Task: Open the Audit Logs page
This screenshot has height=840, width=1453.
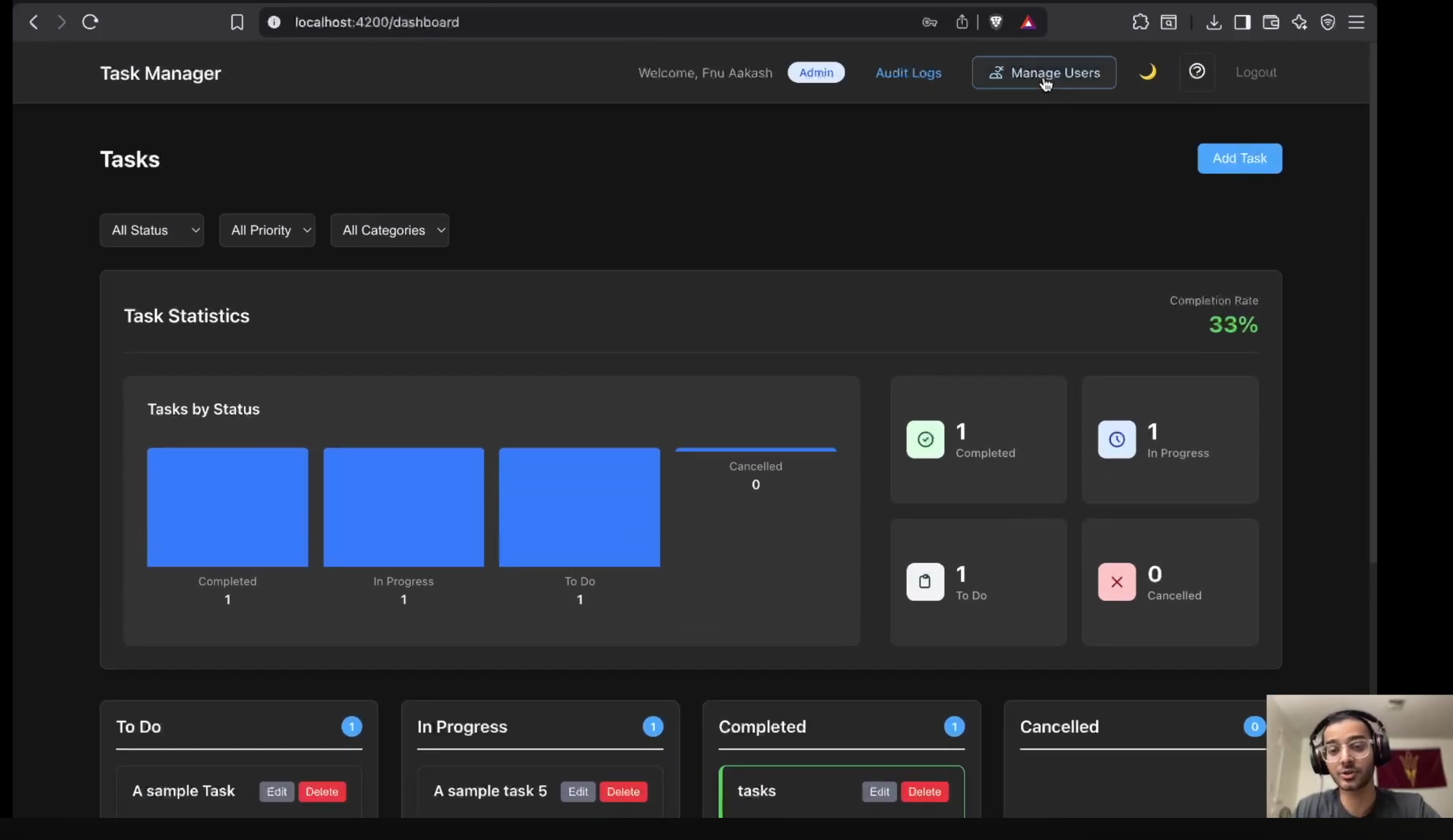Action: tap(908, 73)
